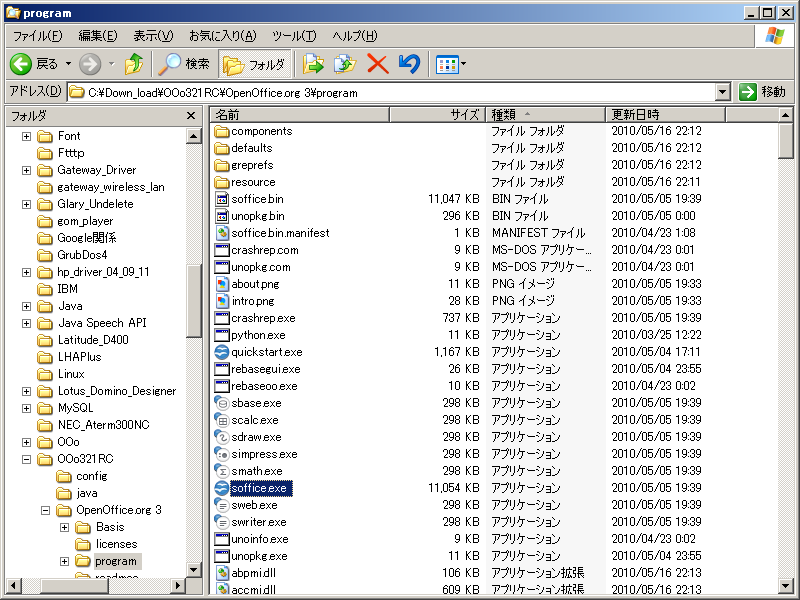
Task: Select the scalc.exe icon
Action: click(221, 420)
